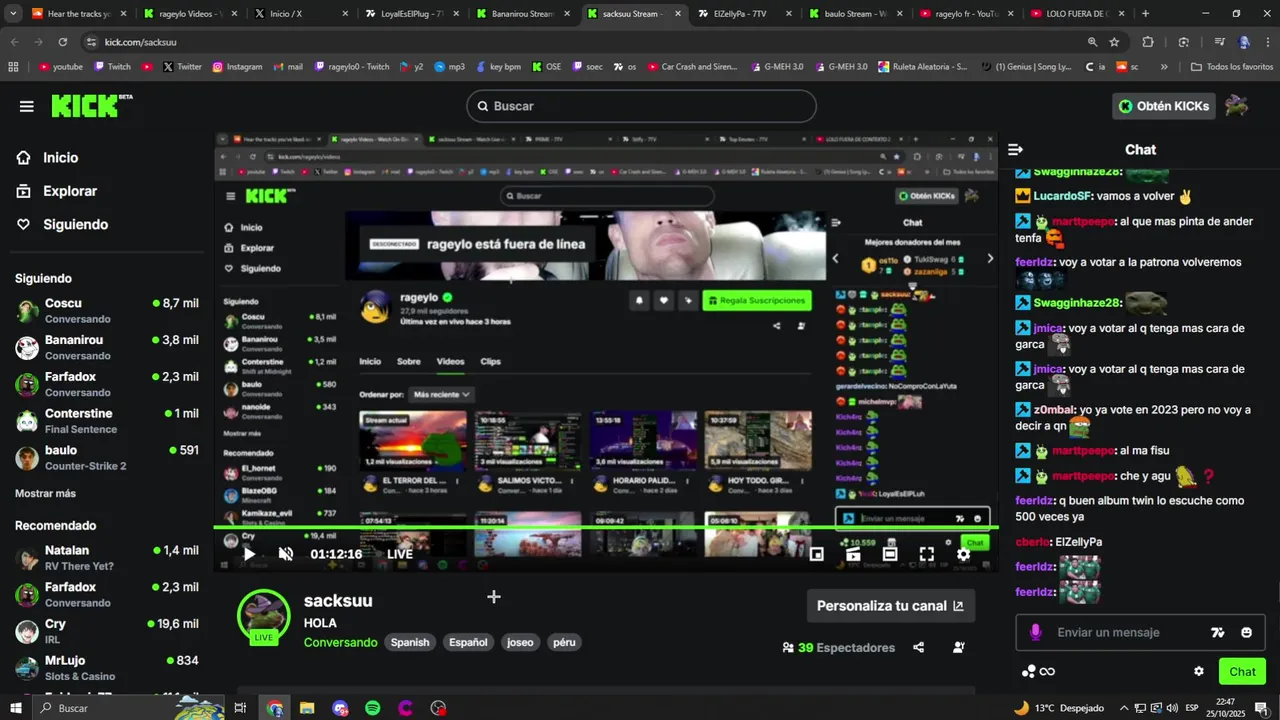Bookmark this page with star icon

(1114, 42)
